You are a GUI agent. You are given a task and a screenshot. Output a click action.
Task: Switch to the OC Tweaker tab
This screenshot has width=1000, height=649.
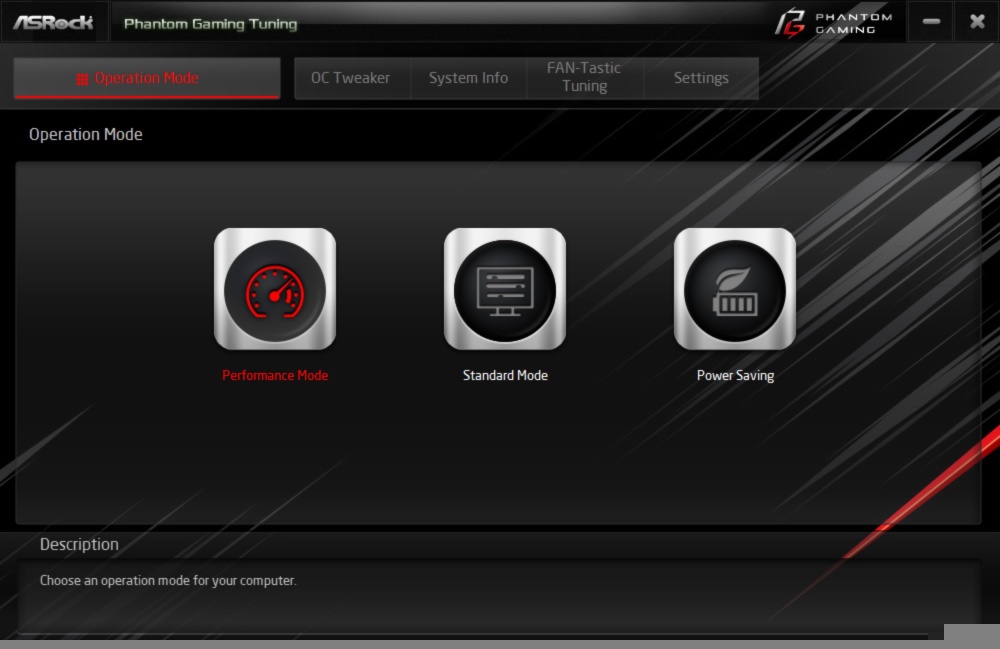pyautogui.click(x=350, y=78)
